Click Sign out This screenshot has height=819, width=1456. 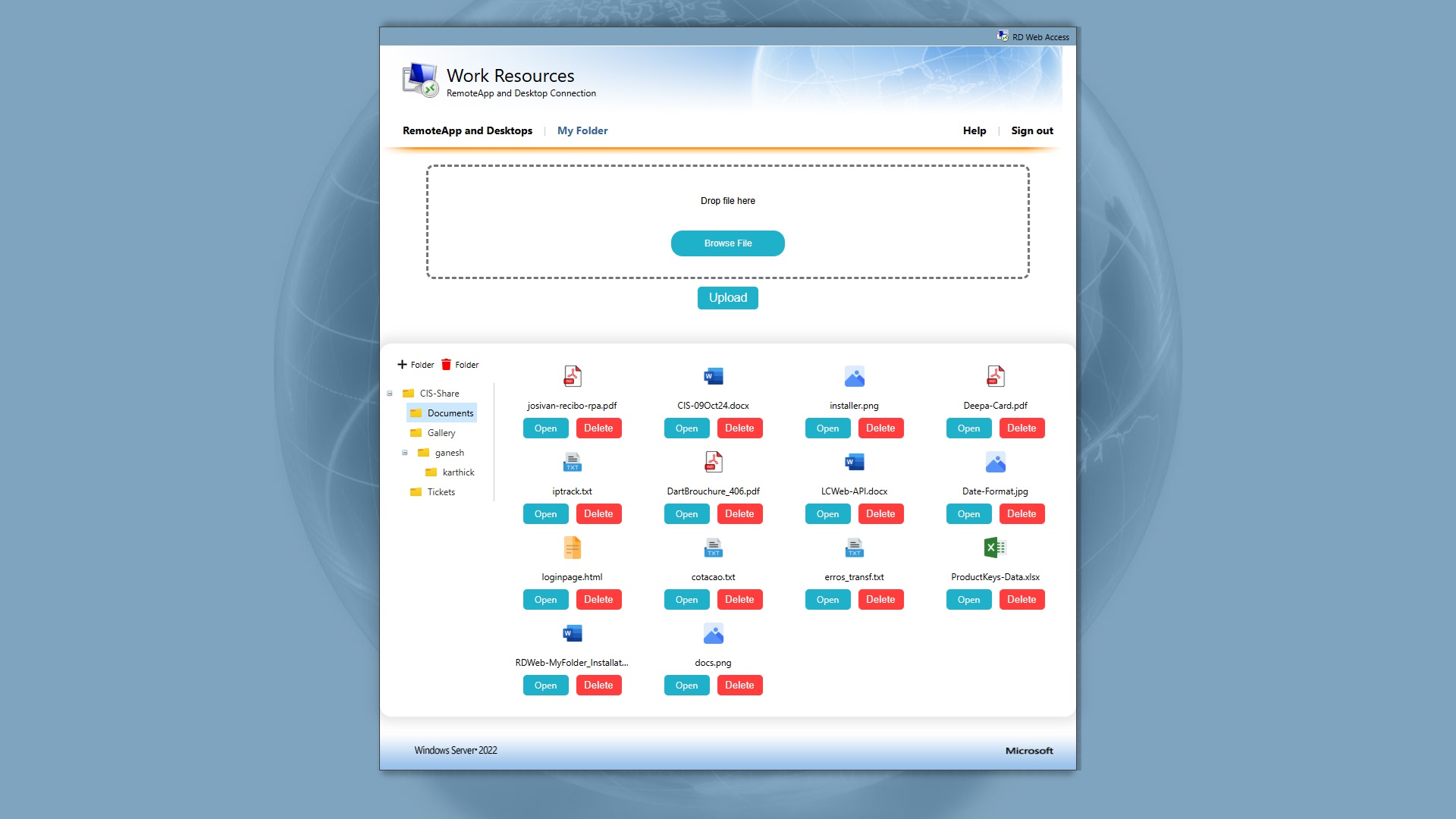pyautogui.click(x=1032, y=130)
